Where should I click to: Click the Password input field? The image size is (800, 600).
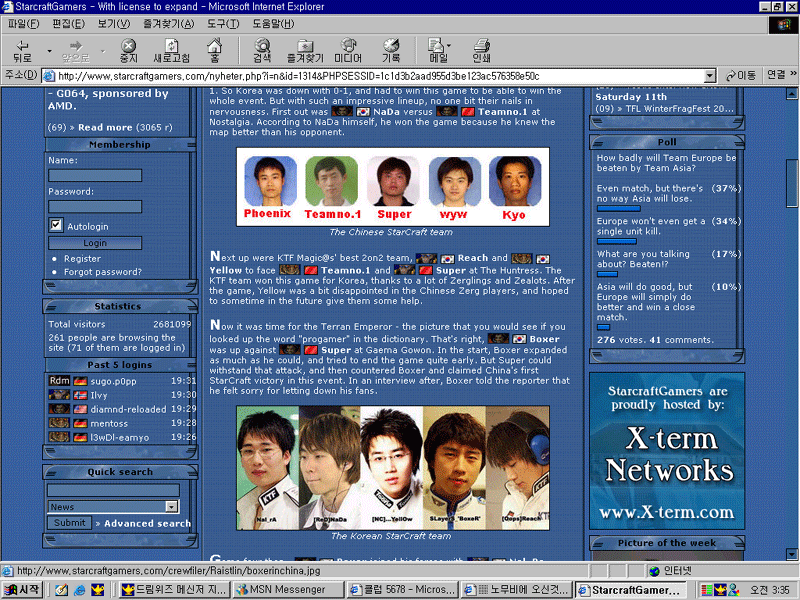point(95,207)
